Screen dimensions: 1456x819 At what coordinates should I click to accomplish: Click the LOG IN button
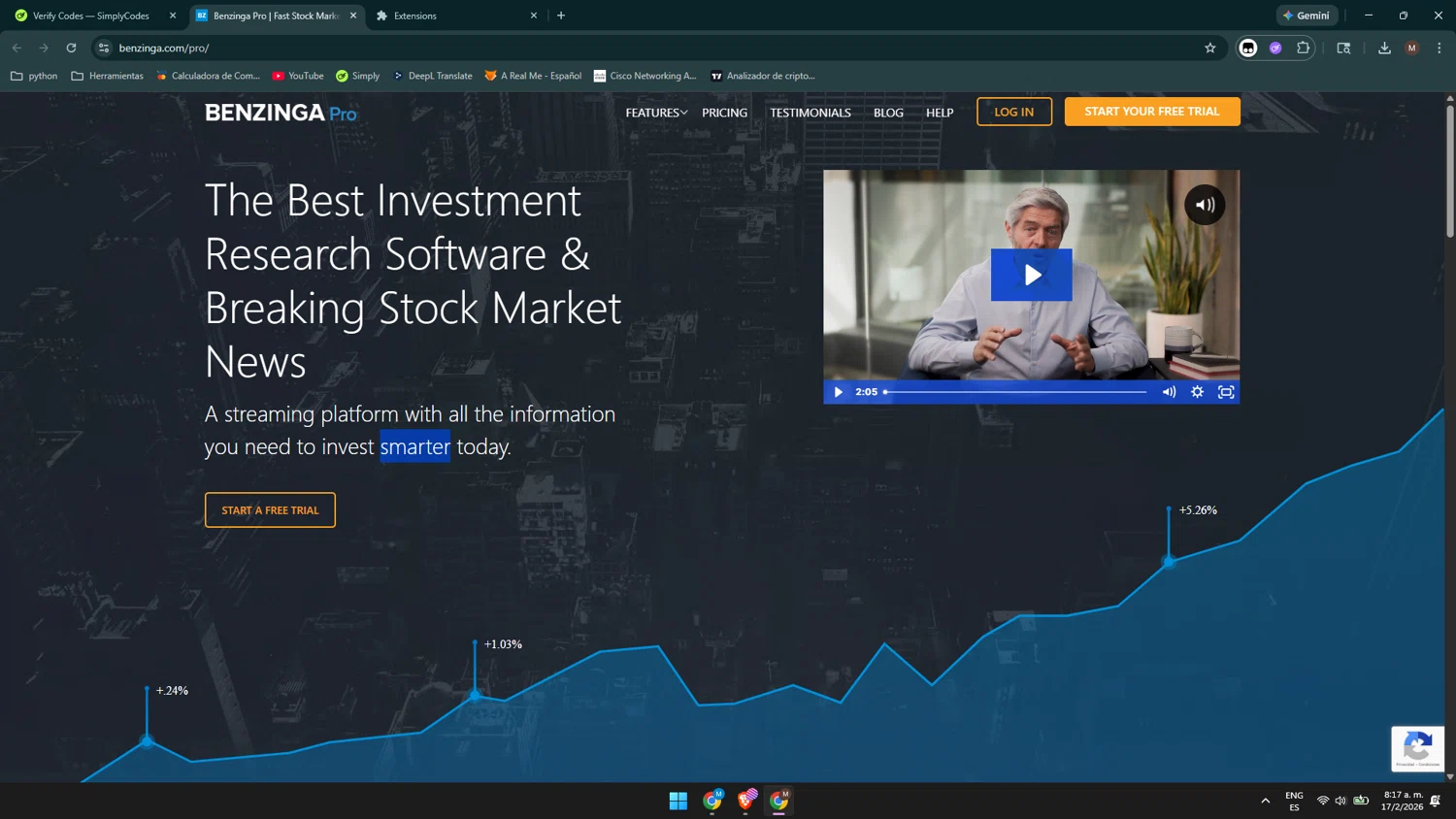click(1014, 112)
